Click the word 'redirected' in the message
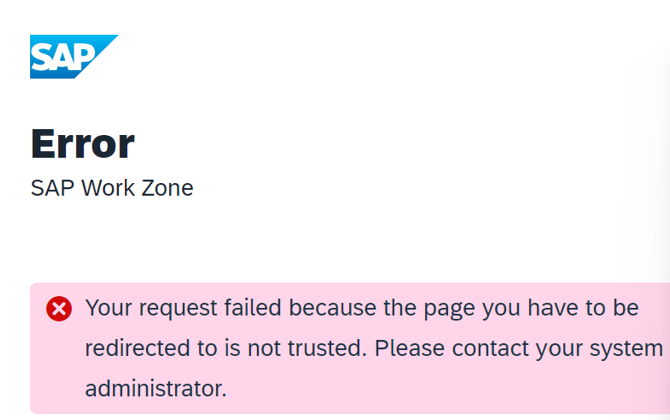The width and height of the screenshot is (670, 420). [x=138, y=348]
